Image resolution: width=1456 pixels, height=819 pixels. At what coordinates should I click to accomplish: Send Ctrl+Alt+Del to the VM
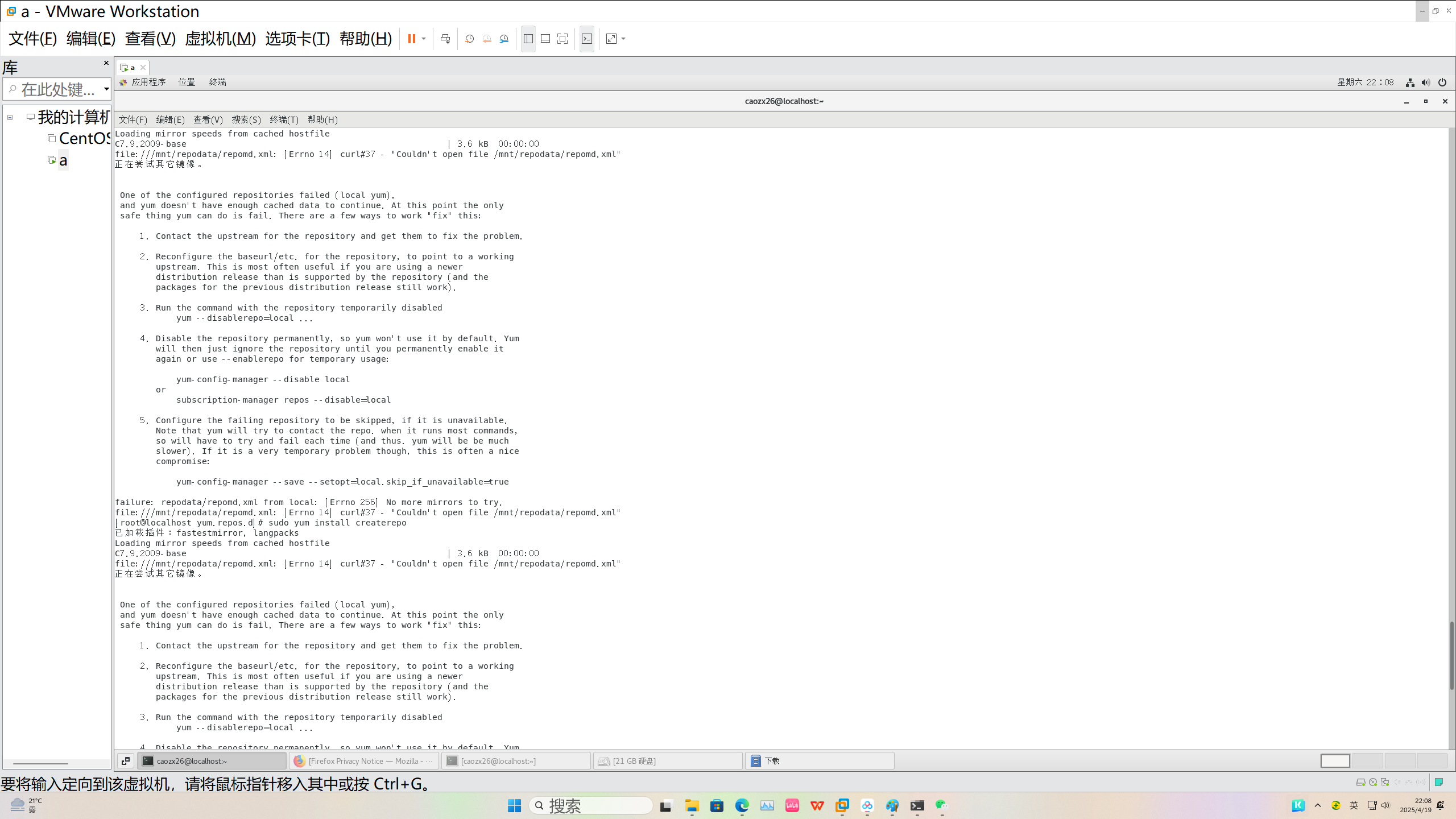pyautogui.click(x=445, y=39)
